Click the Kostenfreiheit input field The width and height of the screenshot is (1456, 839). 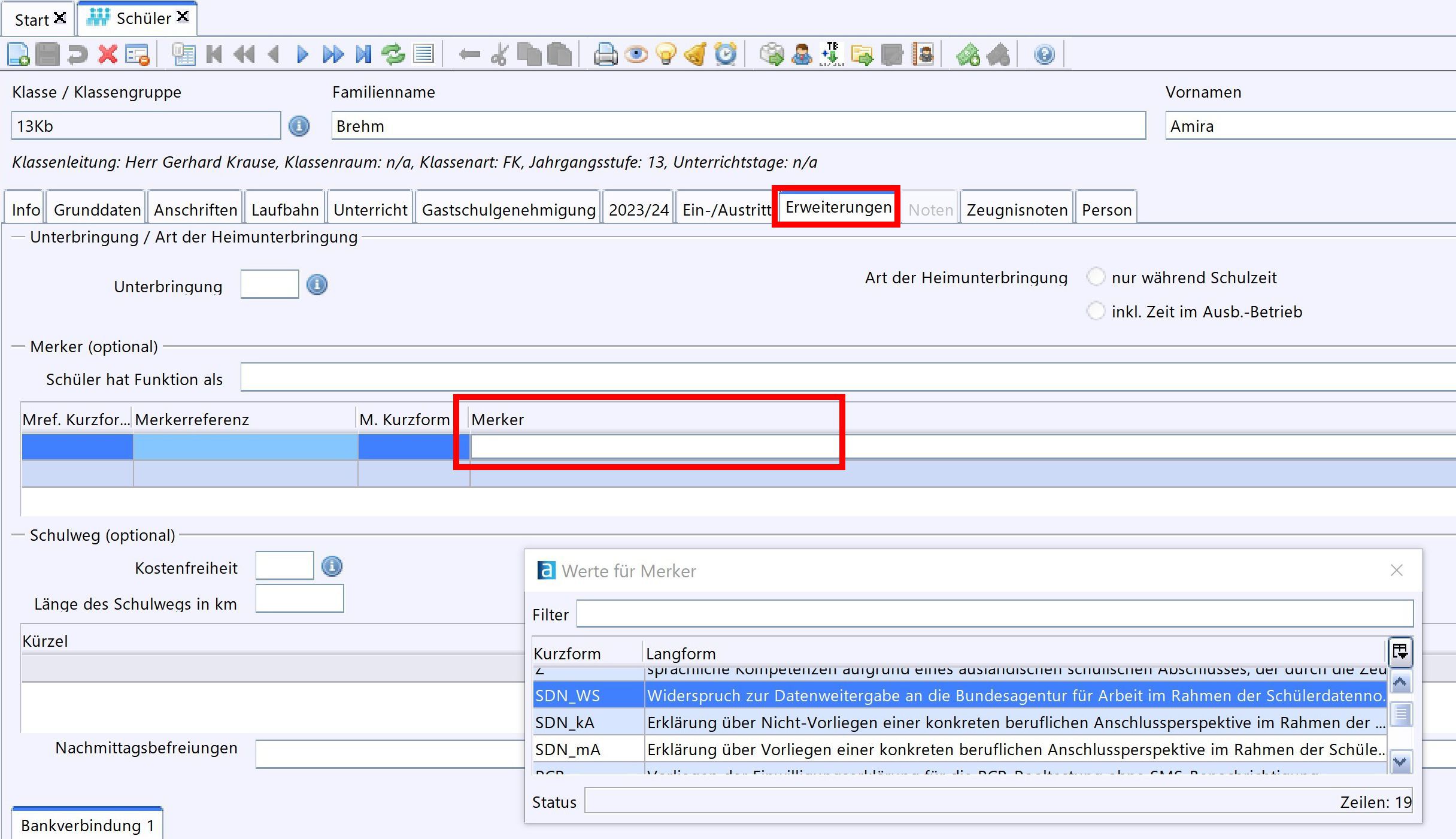[284, 565]
